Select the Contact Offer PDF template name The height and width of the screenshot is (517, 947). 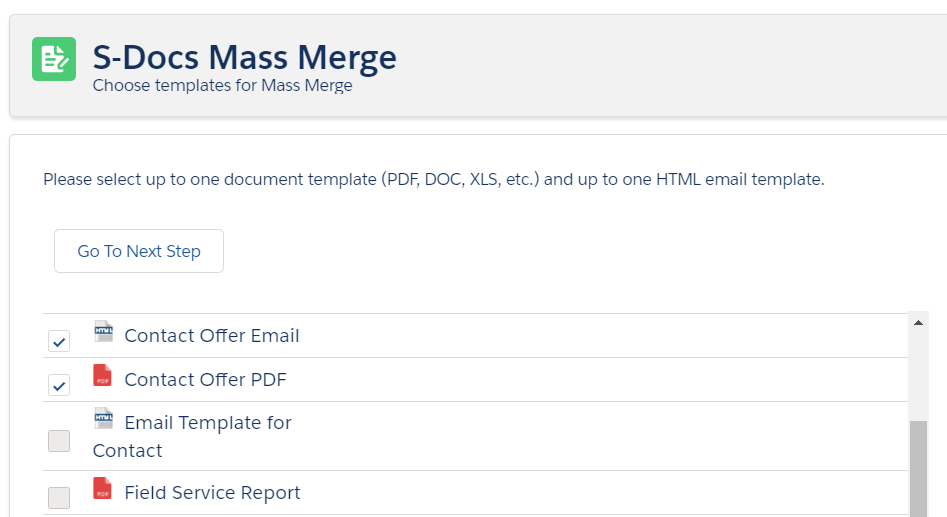coord(205,379)
